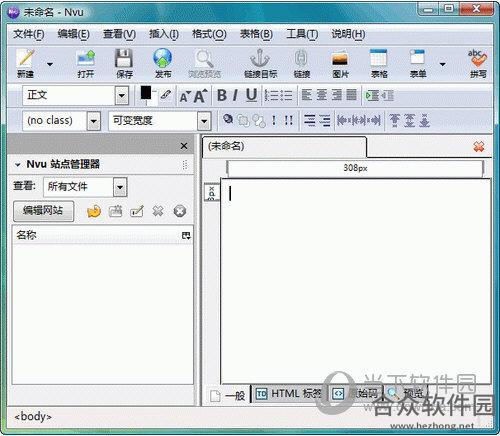500x436 pixels.
Task: Click the new folder icon in site manager
Action: [x=115, y=211]
